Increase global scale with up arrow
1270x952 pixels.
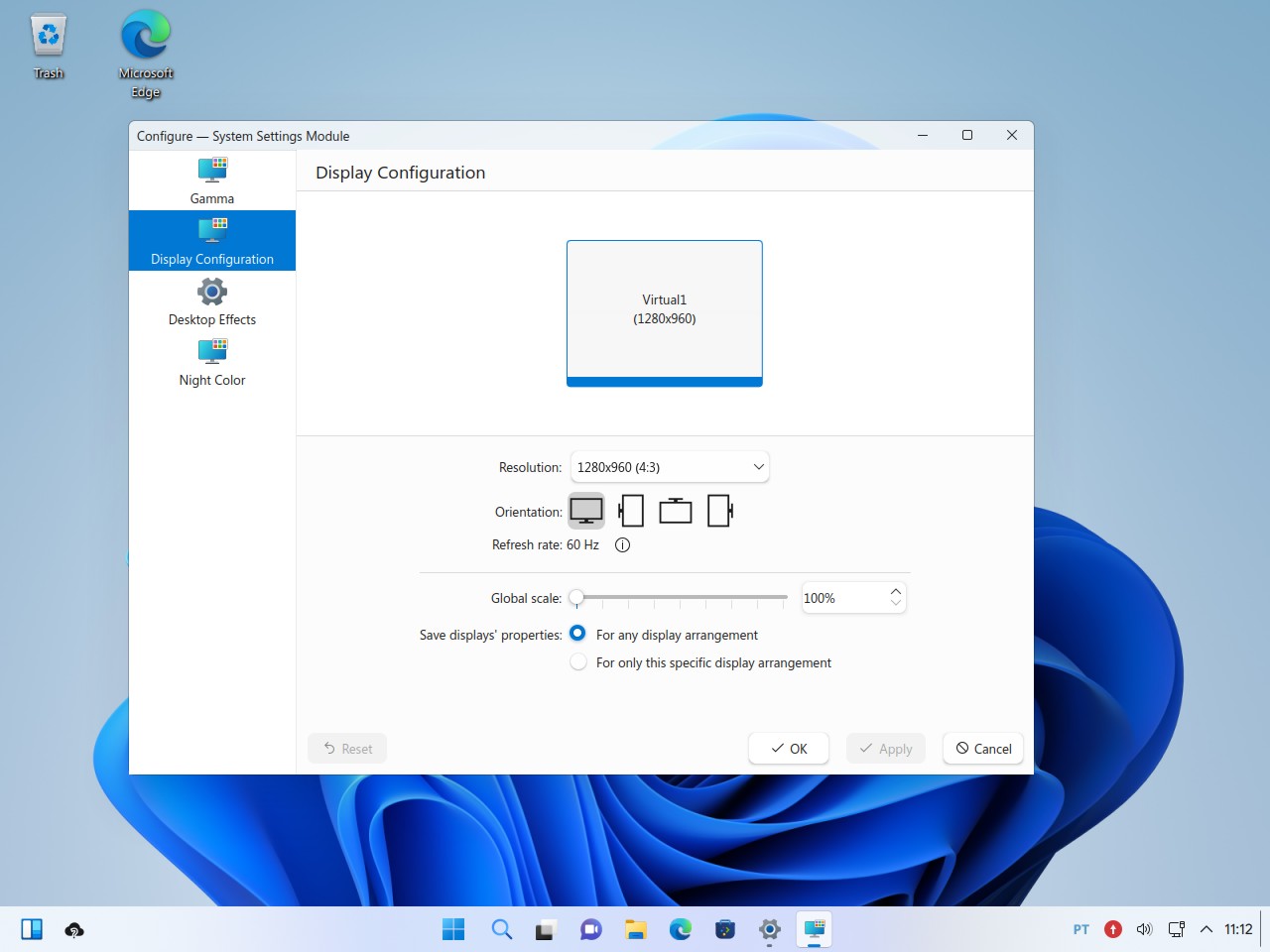point(896,591)
